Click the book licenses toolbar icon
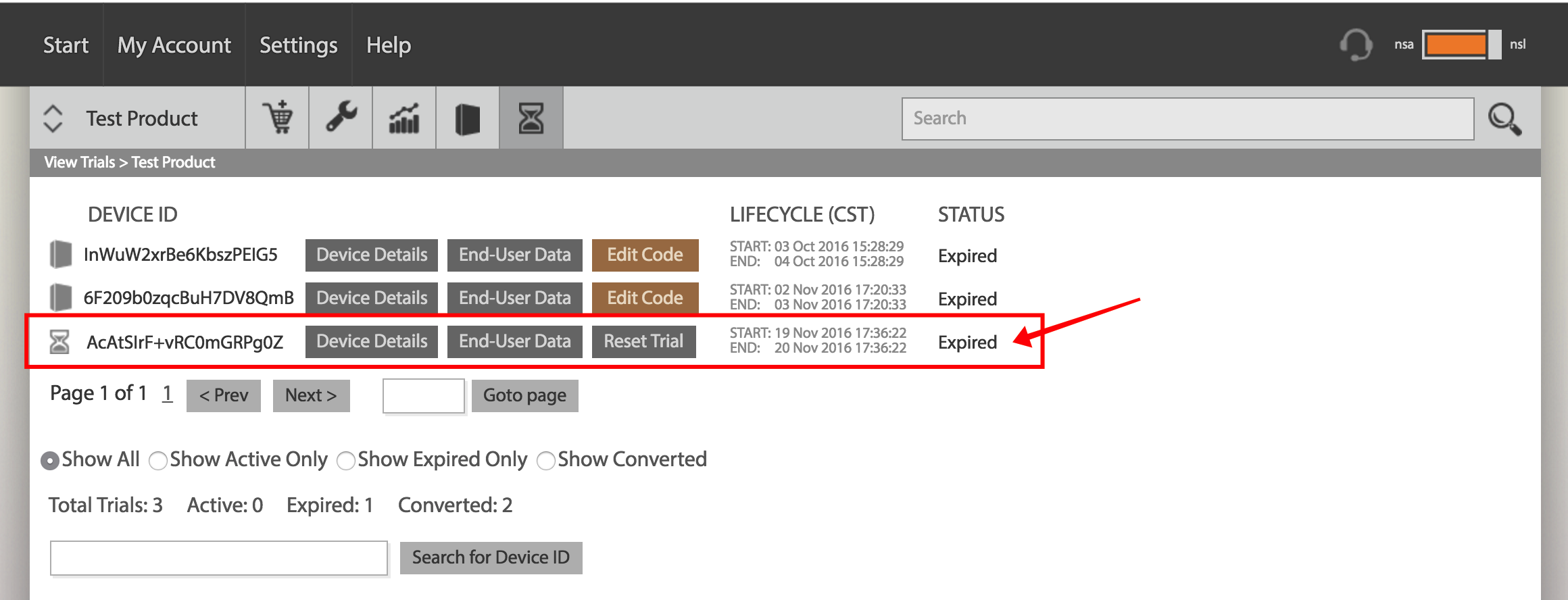1568x600 pixels. pyautogui.click(x=468, y=118)
